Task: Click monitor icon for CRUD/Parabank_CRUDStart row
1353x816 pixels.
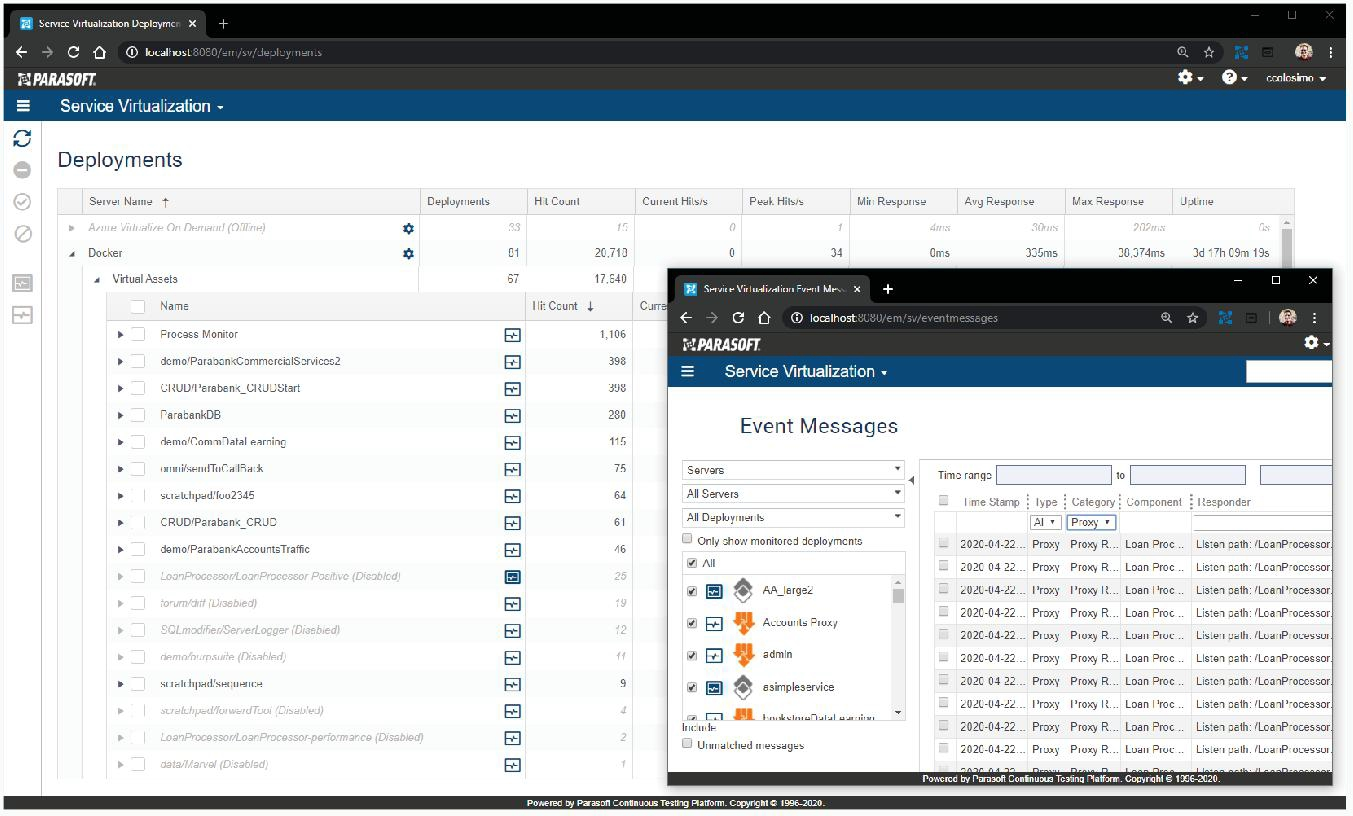Action: click(x=512, y=389)
